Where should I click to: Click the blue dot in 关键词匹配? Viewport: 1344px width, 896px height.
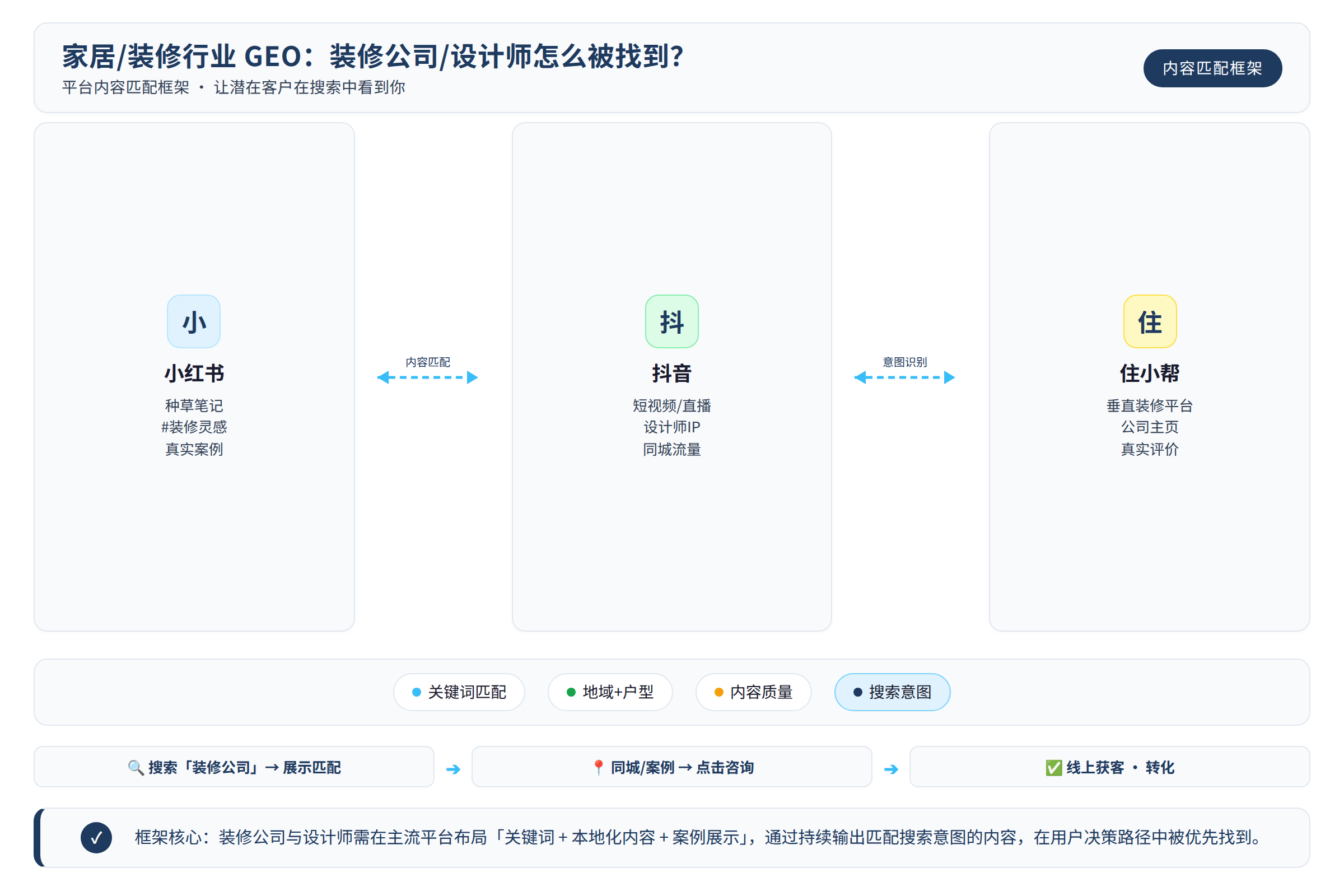pyautogui.click(x=417, y=693)
